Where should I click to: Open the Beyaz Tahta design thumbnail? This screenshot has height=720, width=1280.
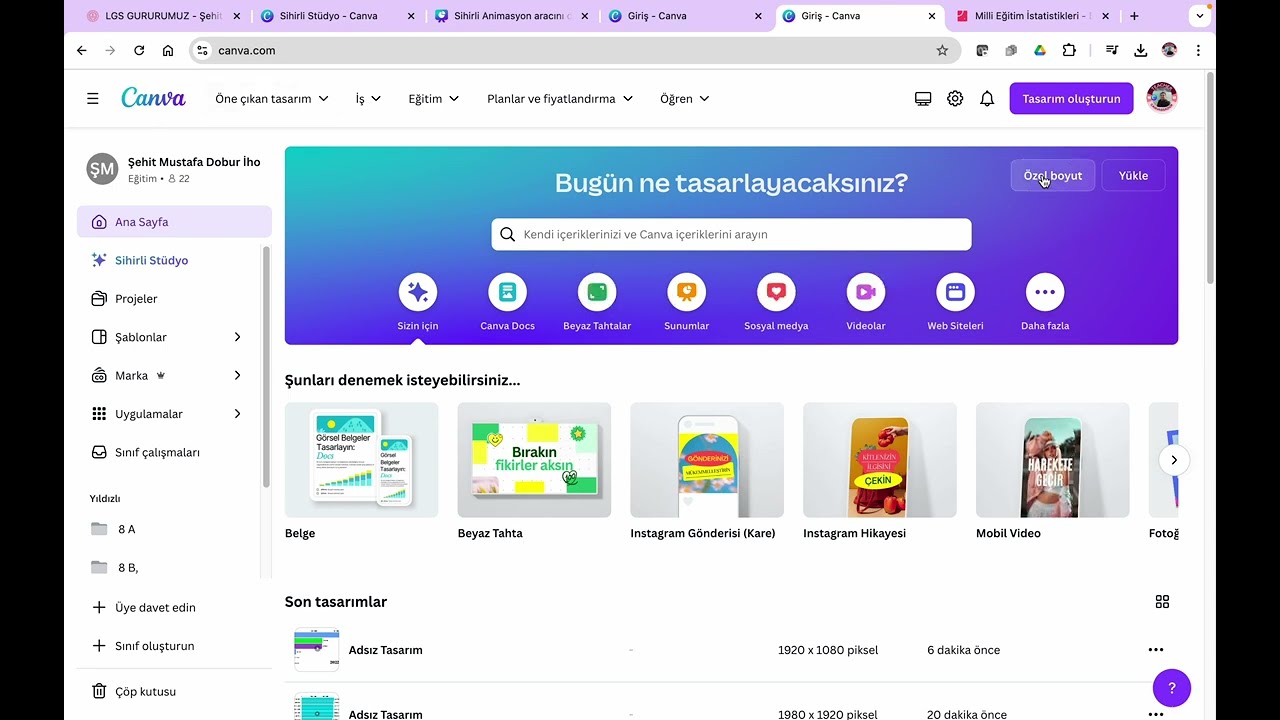pyautogui.click(x=534, y=460)
